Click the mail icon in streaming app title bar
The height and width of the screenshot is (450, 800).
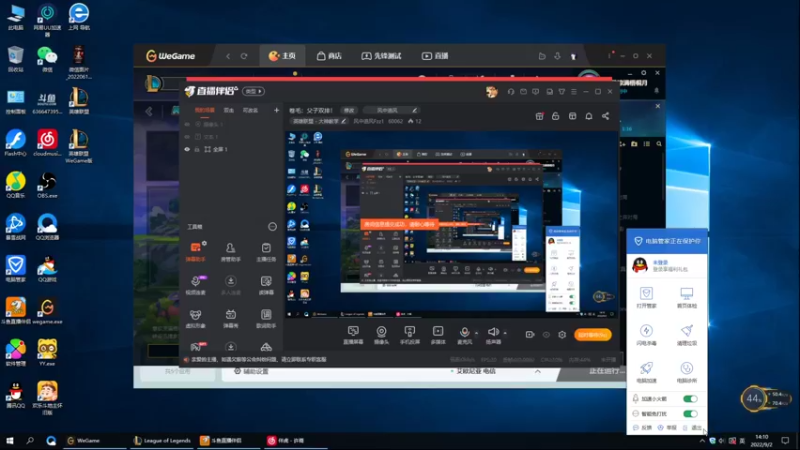[x=523, y=92]
